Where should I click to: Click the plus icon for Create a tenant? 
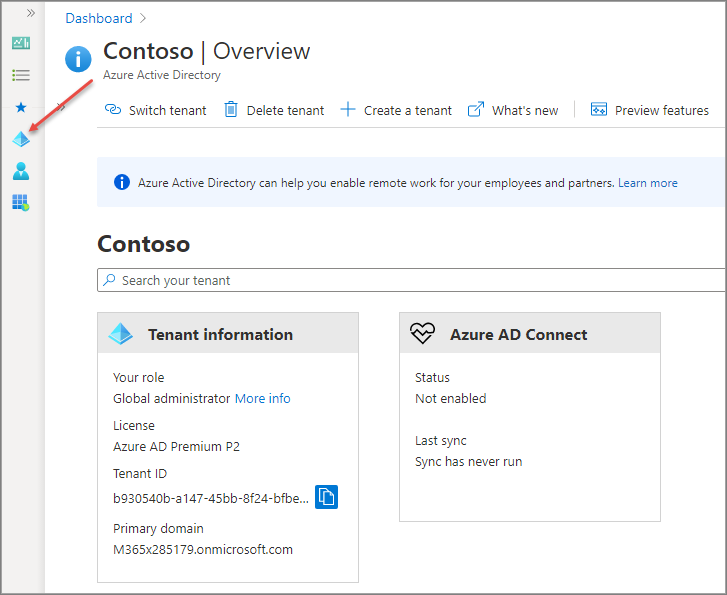(x=348, y=109)
